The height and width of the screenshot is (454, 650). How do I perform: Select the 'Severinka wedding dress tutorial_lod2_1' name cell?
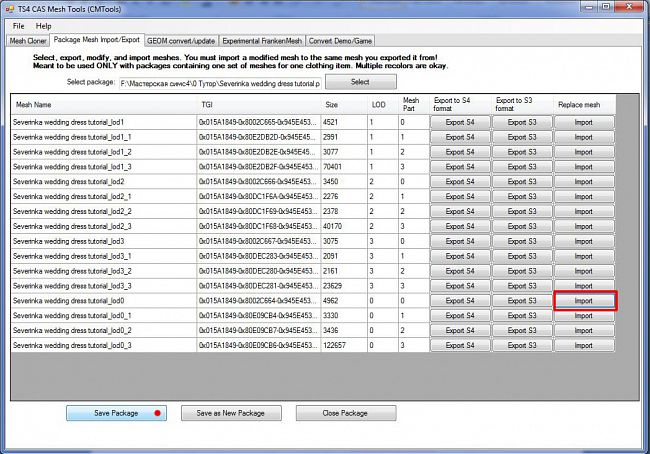pos(104,197)
